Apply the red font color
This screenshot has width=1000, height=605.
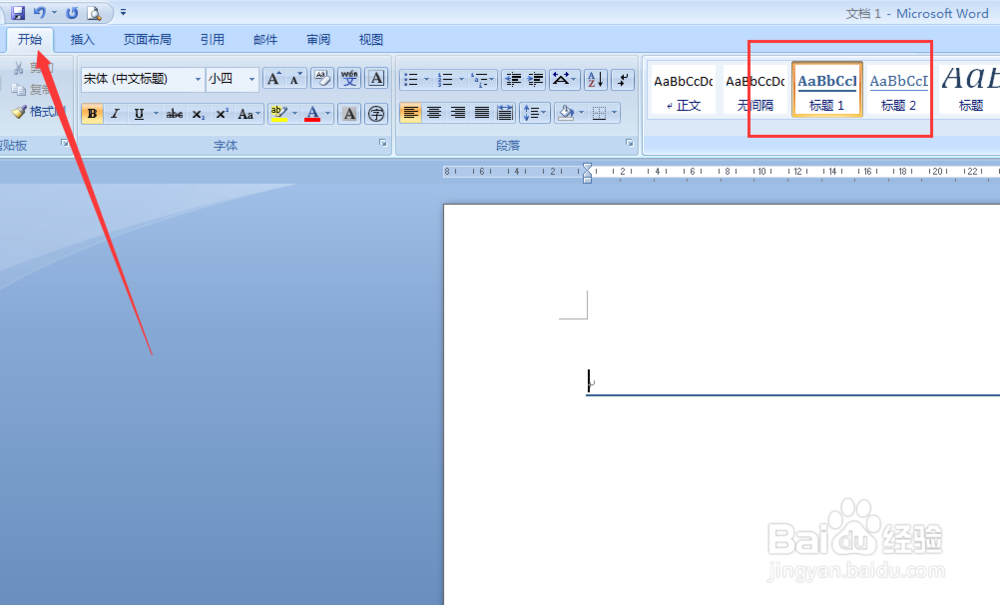(x=312, y=113)
